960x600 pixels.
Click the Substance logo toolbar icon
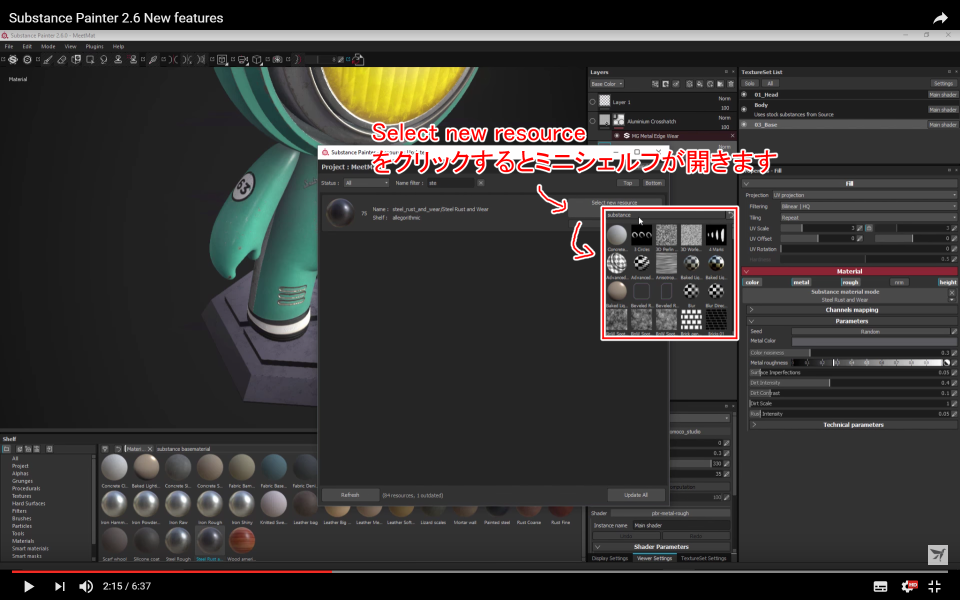tap(13, 59)
